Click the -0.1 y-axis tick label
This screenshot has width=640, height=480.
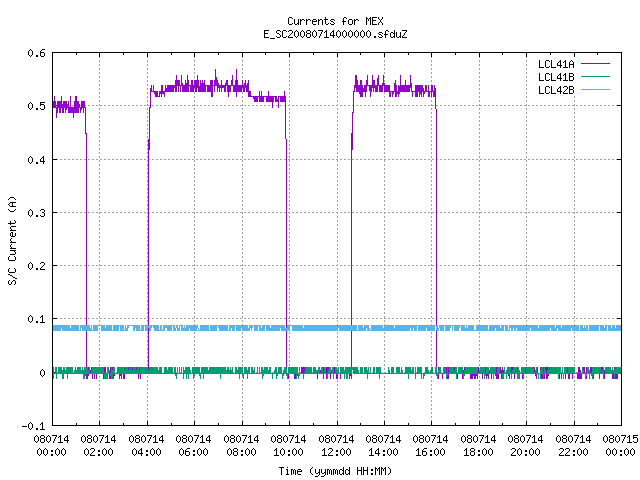coord(33,426)
